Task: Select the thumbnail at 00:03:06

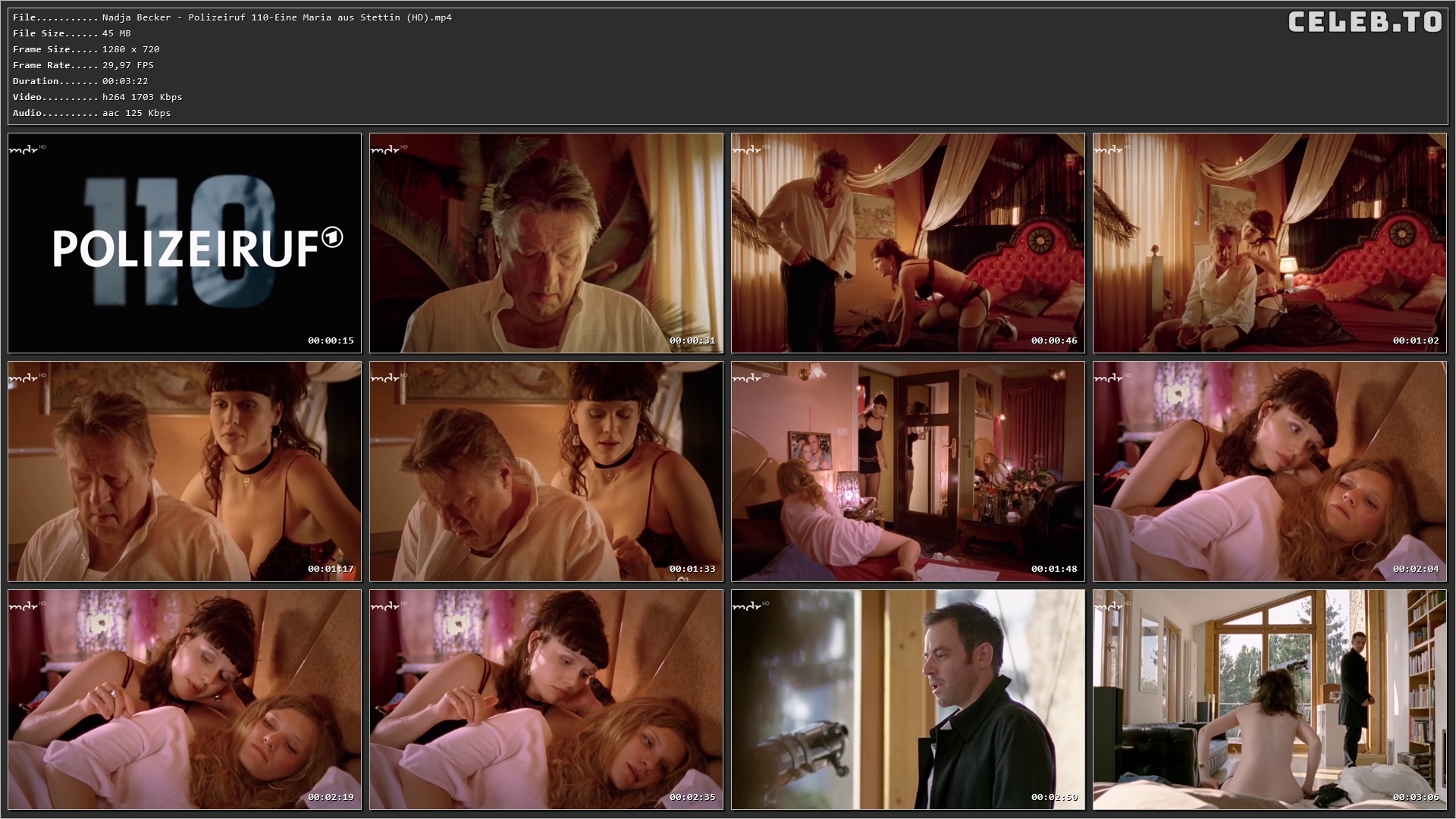Action: (1269, 699)
